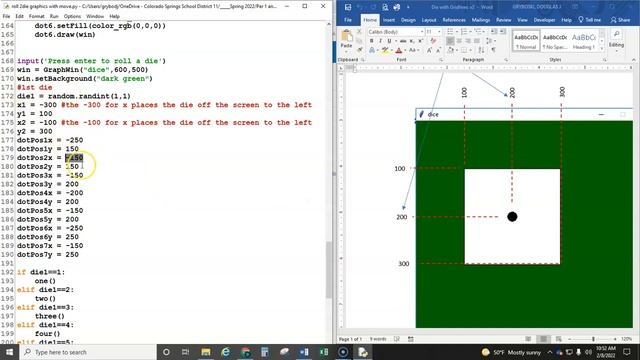Click the Task View icon on the taskbar

coord(185,352)
